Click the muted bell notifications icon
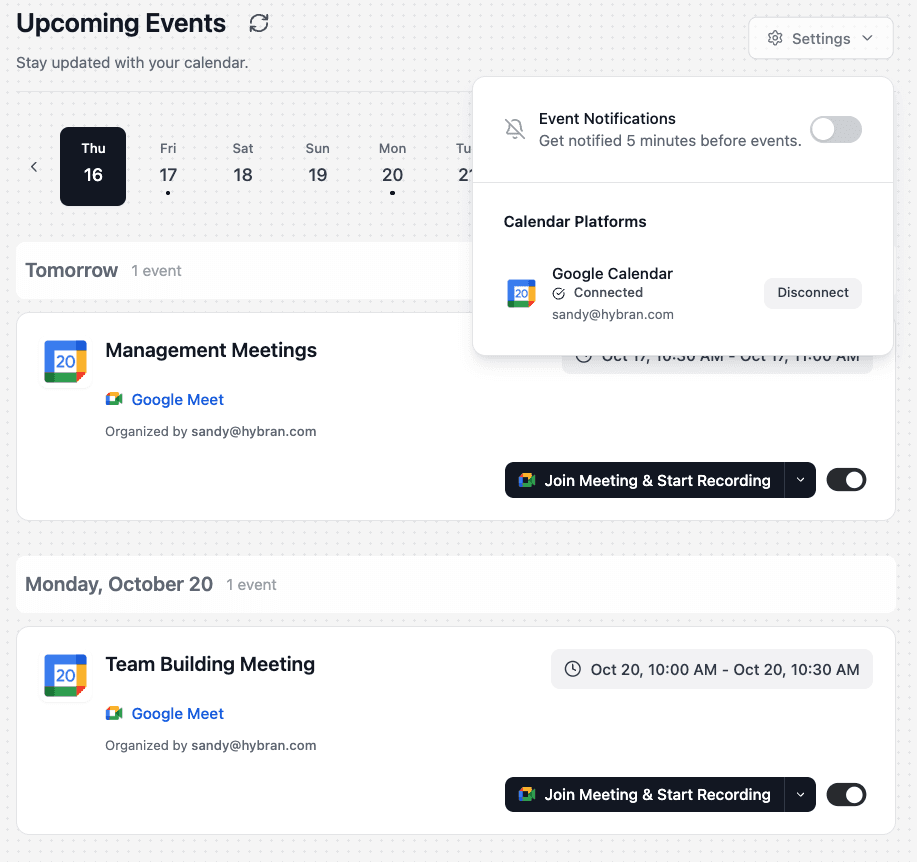 pos(514,129)
